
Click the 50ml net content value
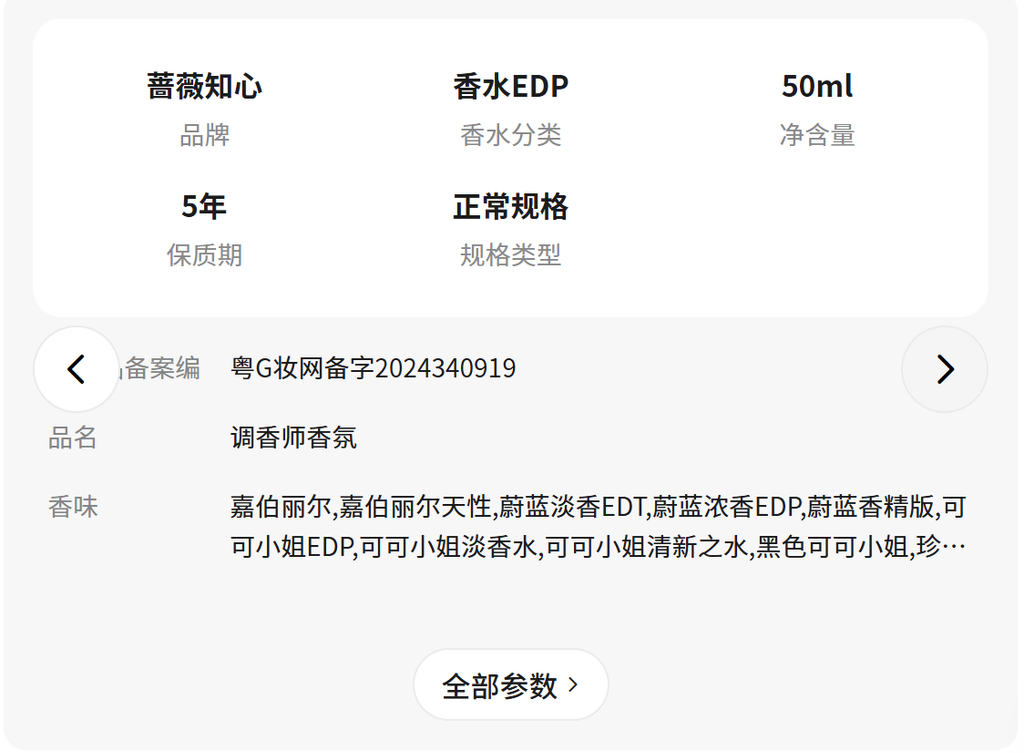[x=817, y=87]
